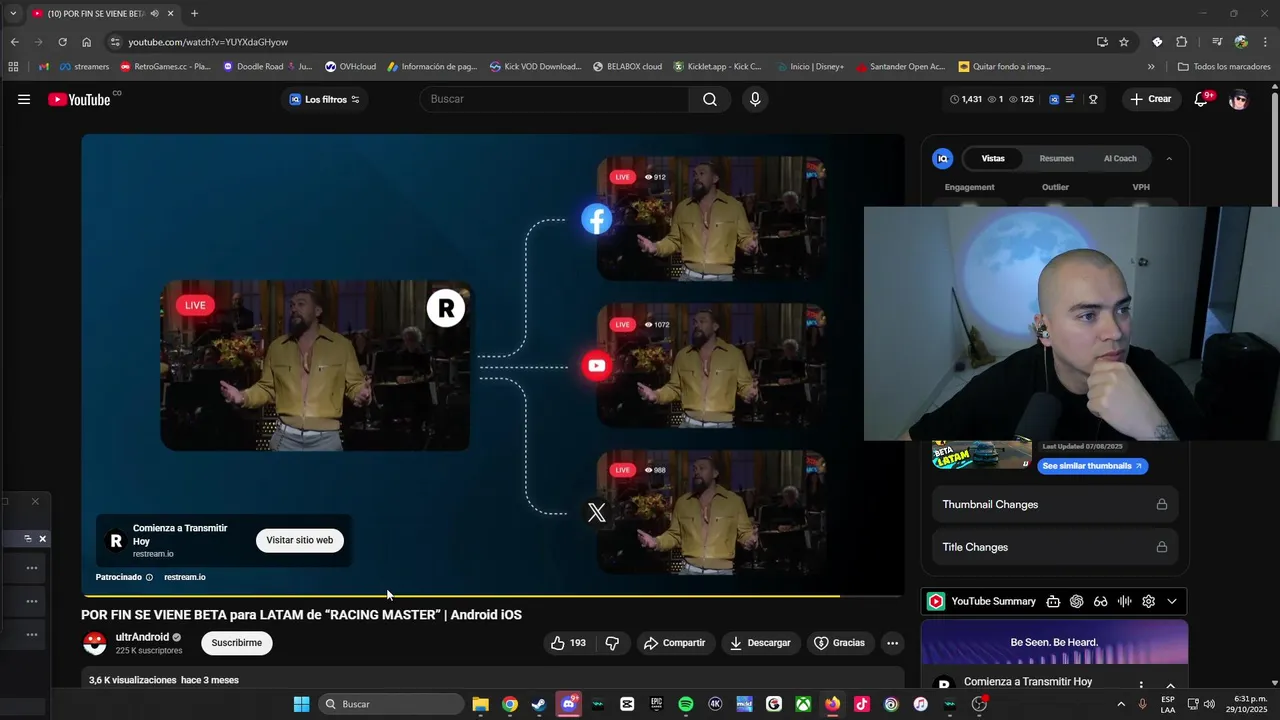This screenshot has height=720, width=1280.
Task: Open Xbox app from the taskbar
Action: 803,704
